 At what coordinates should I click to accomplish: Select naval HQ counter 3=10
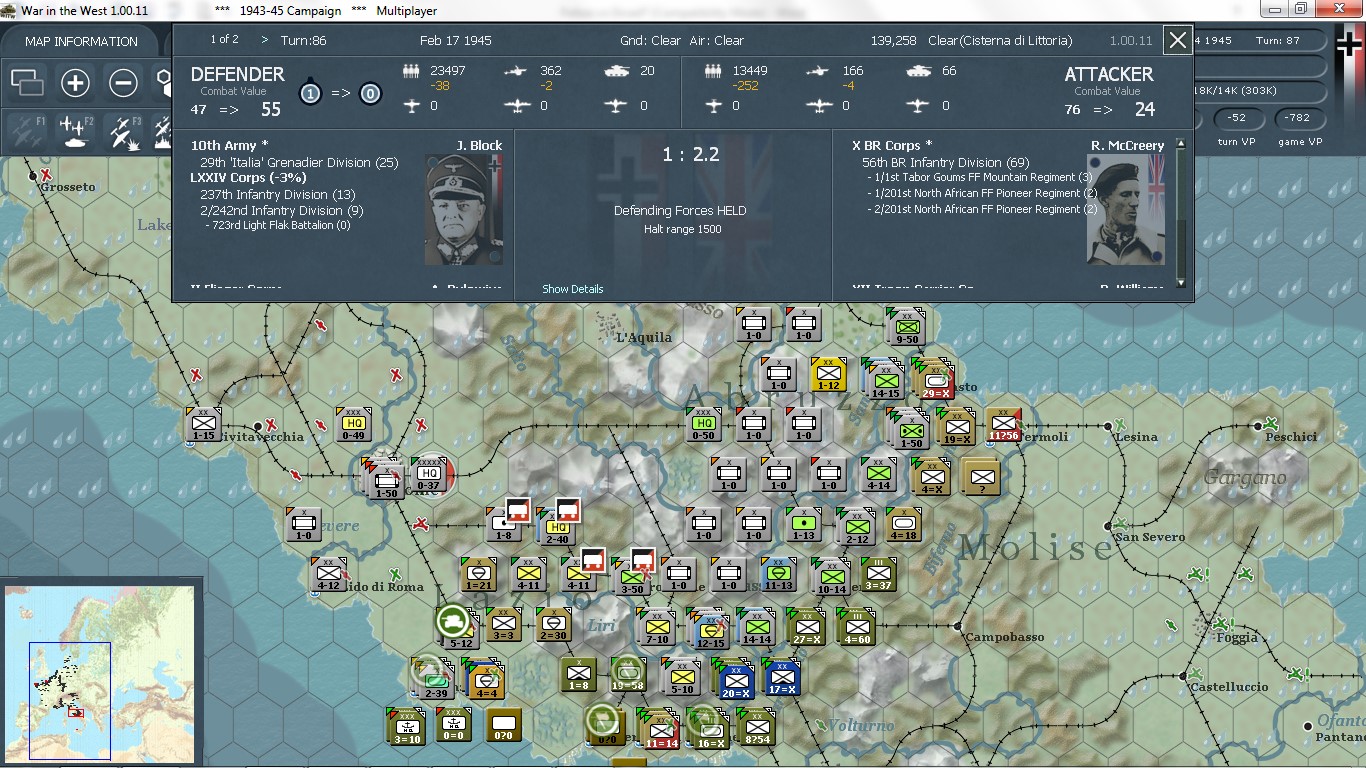click(405, 726)
